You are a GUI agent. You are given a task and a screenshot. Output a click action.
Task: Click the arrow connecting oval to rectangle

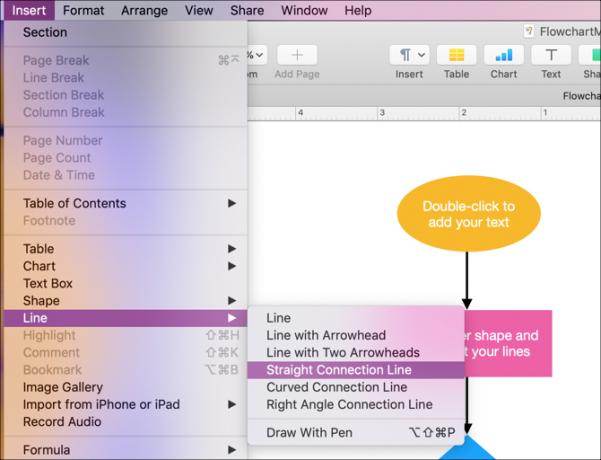click(x=467, y=281)
